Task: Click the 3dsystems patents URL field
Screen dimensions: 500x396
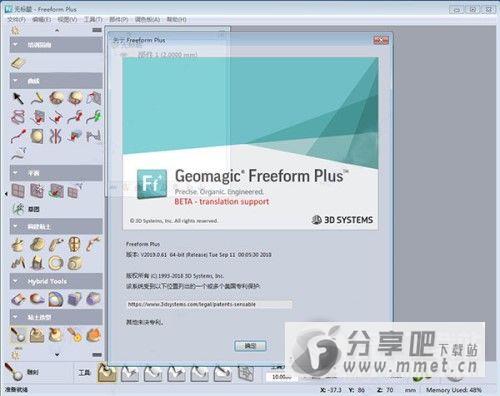Action: point(209,304)
